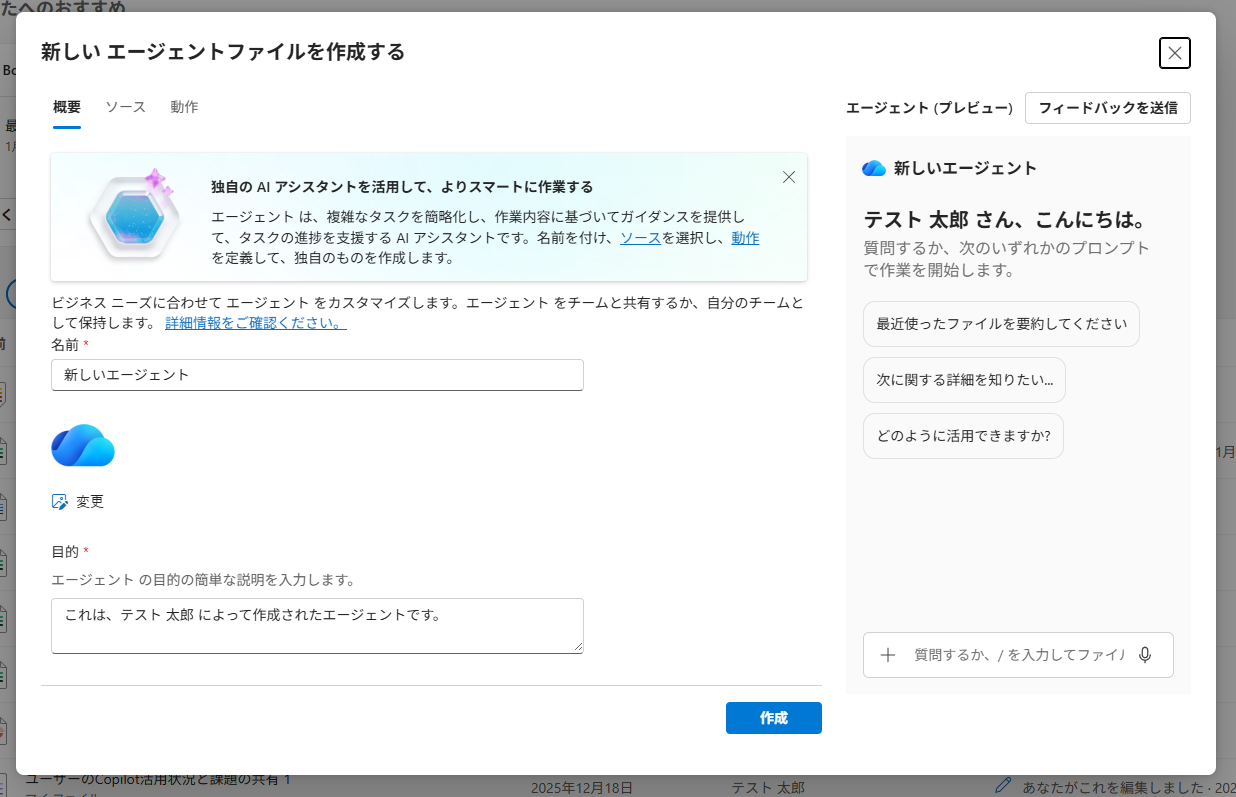Click the plus icon in chat input
Screen dimensions: 1236x797
887,655
